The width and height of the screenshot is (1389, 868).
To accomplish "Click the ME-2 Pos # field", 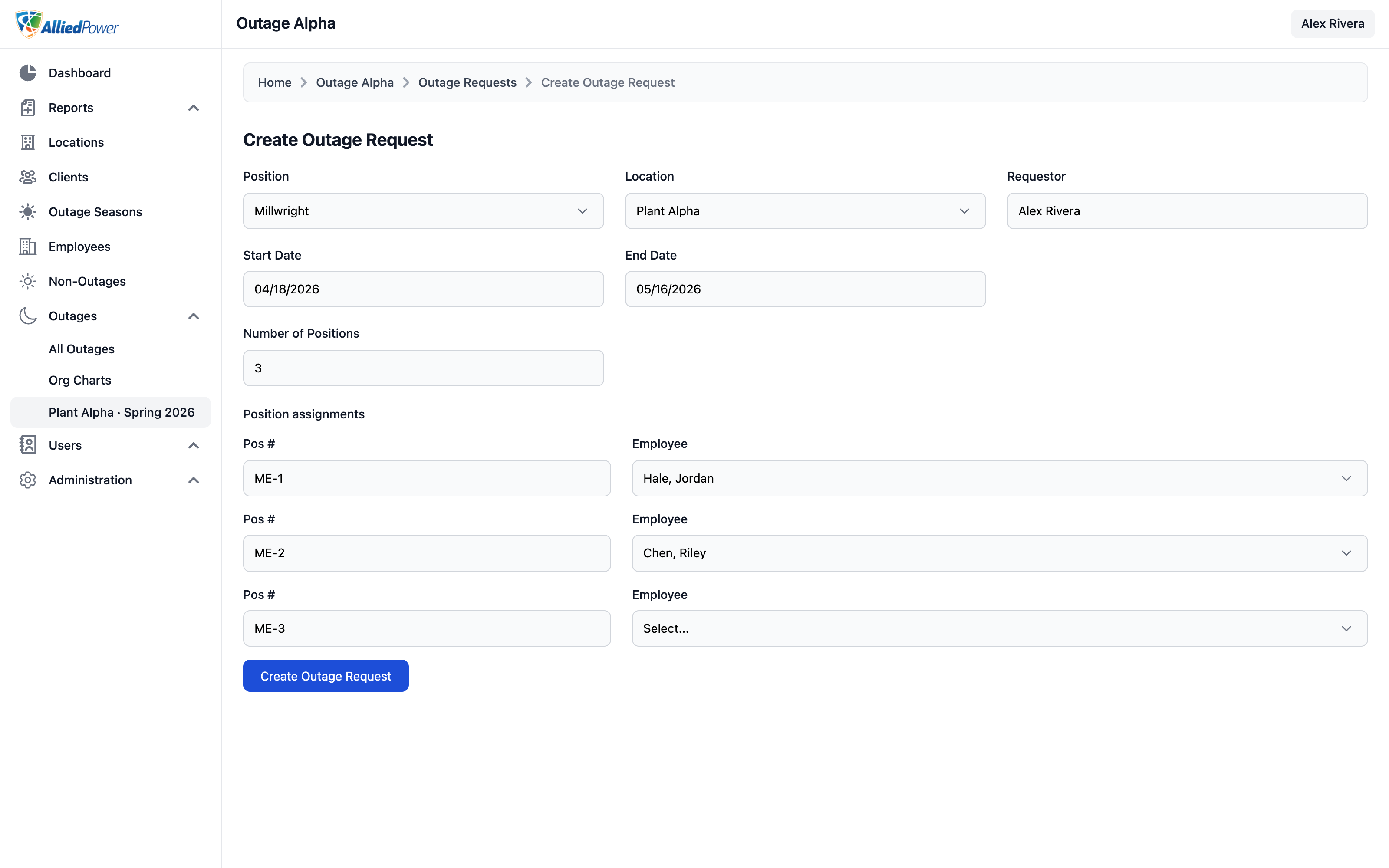I will pos(426,553).
